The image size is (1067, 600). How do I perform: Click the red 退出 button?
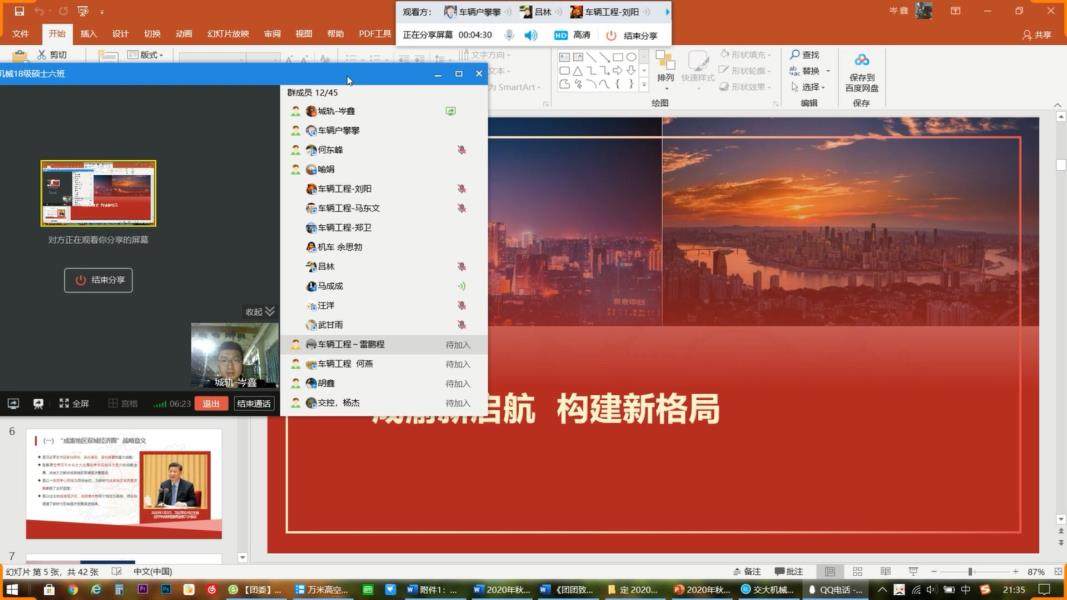coord(211,403)
